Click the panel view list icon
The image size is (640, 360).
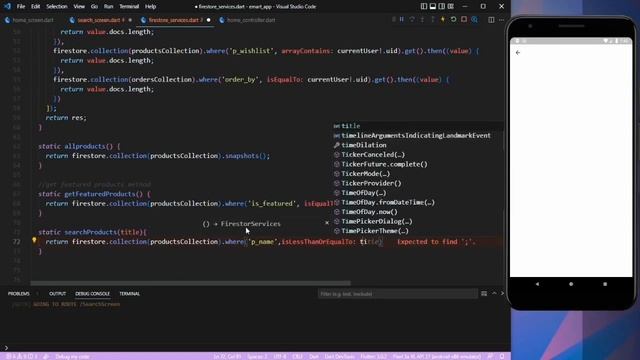tap(484, 293)
